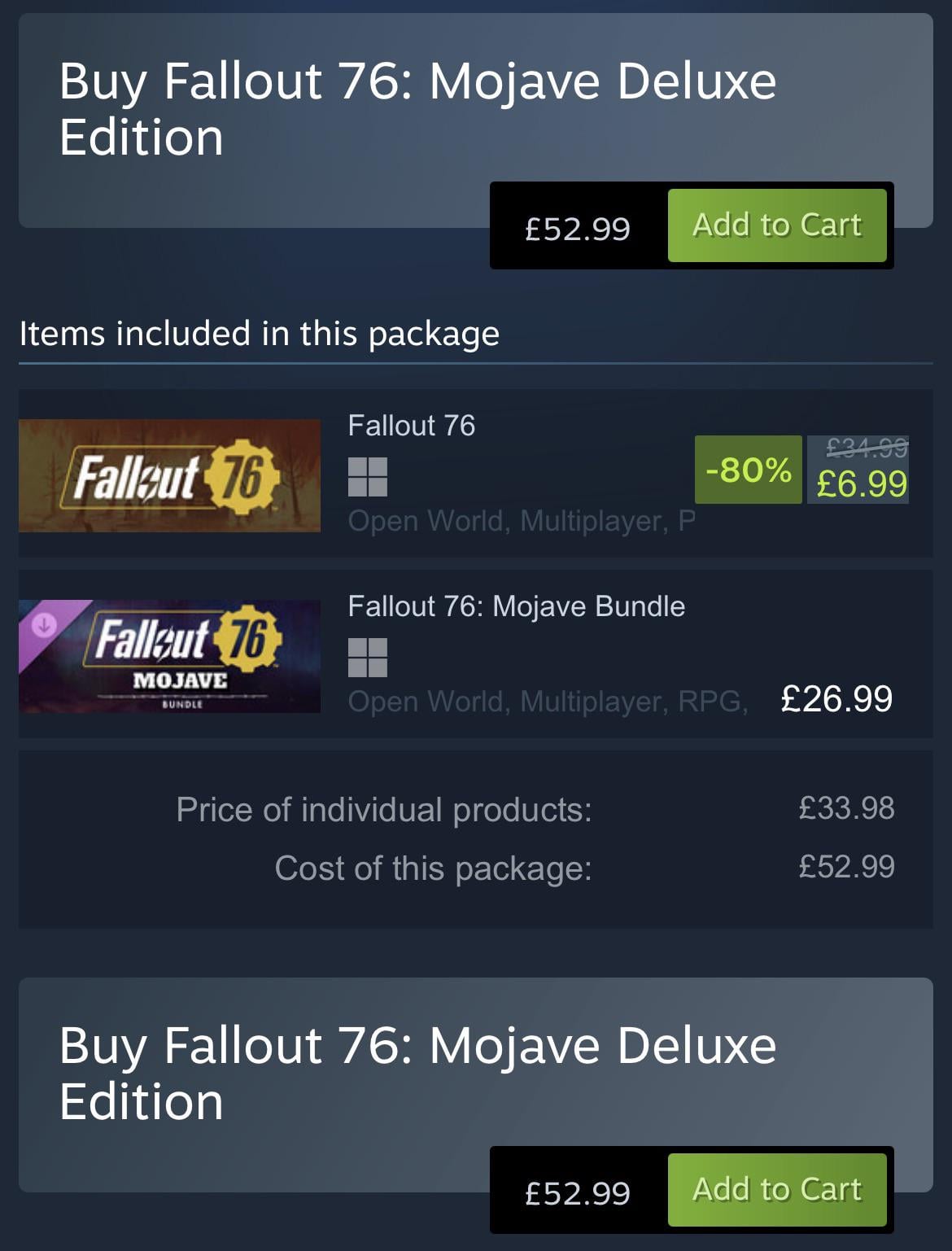Click the -80% discount badge
This screenshot has height=1251, width=952.
click(748, 470)
